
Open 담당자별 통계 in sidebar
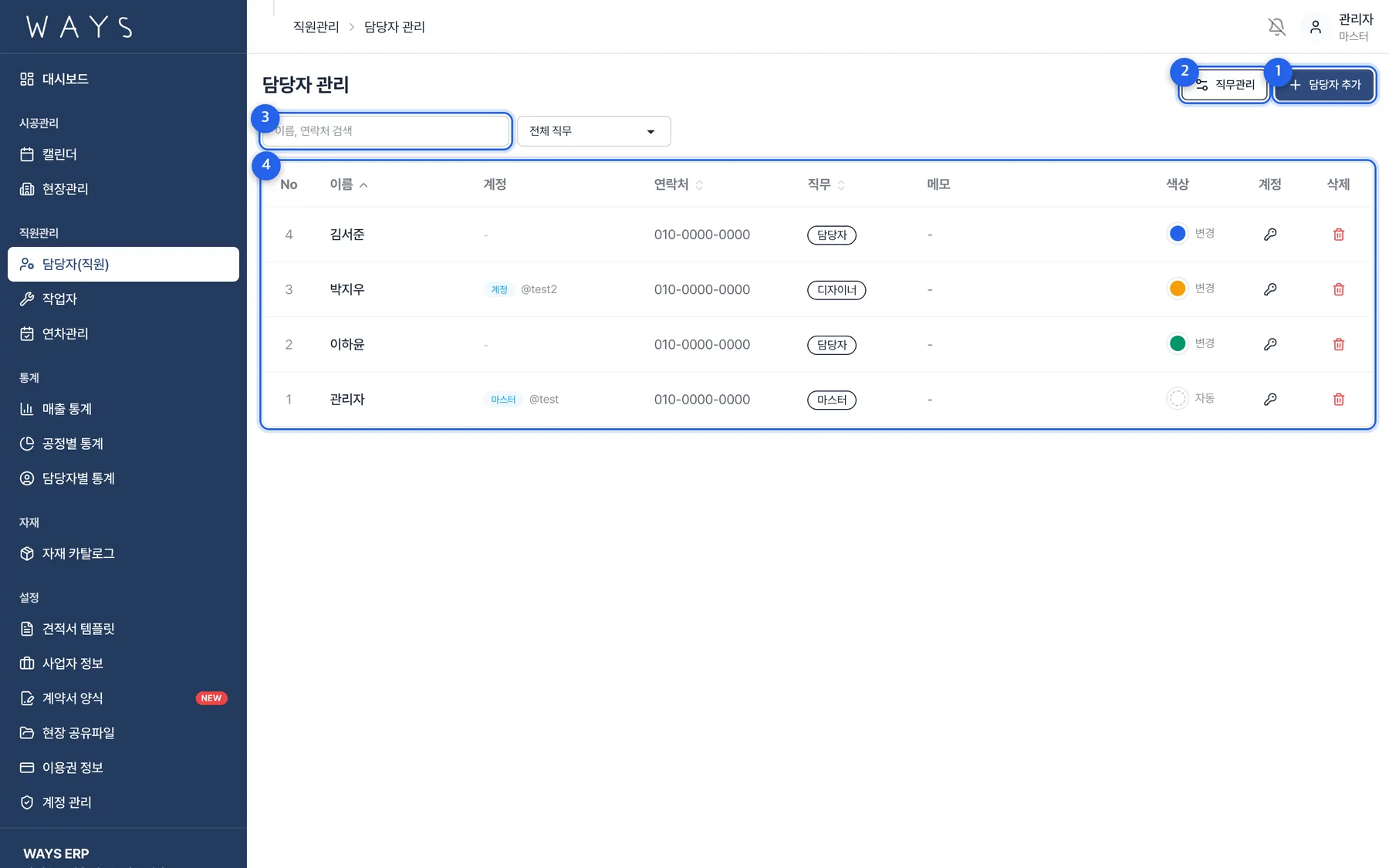click(123, 478)
